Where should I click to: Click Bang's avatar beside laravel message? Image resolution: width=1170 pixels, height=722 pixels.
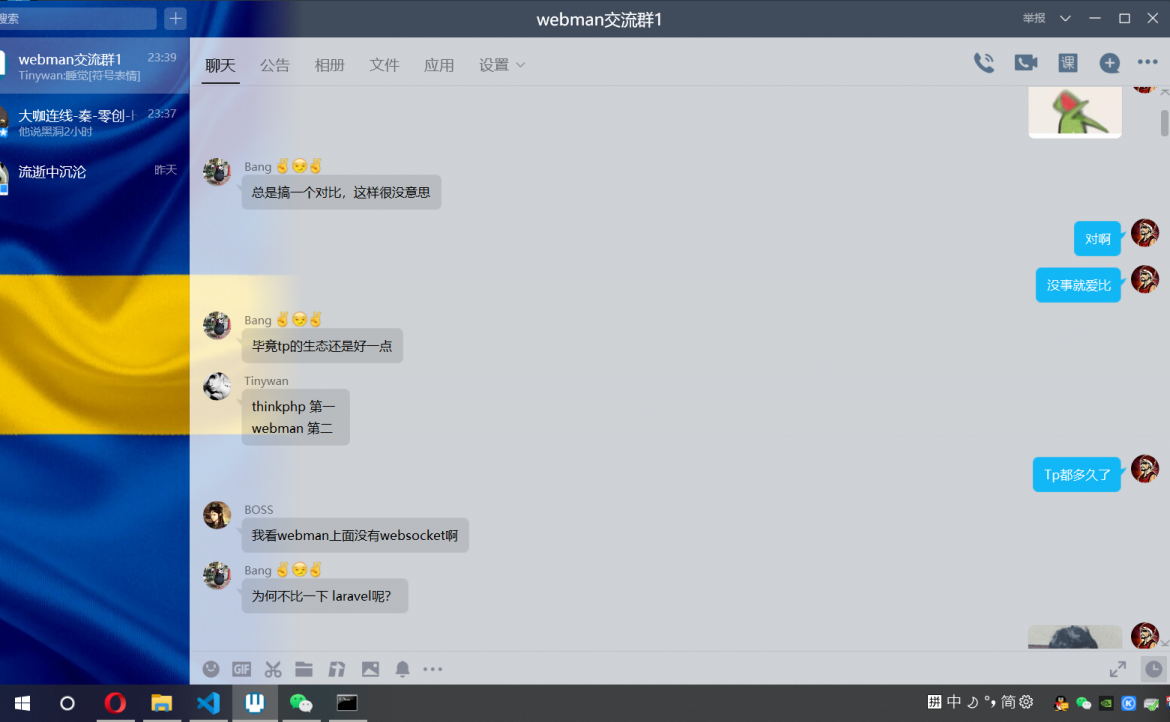[x=217, y=575]
